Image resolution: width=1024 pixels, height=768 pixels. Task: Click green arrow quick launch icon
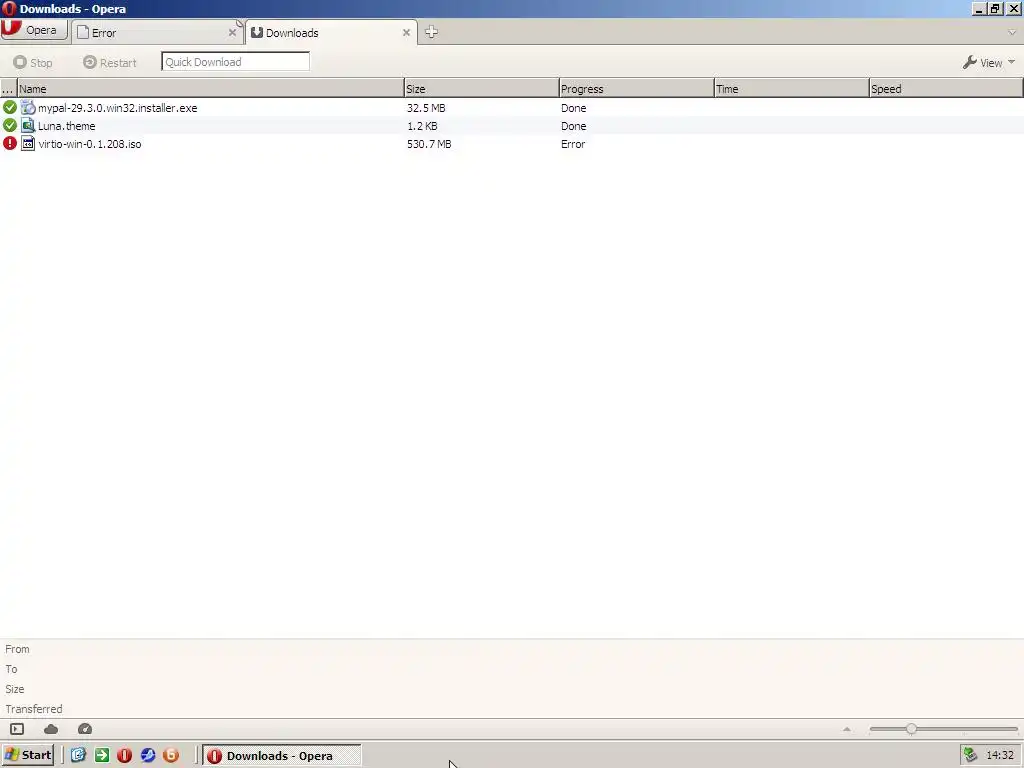click(102, 756)
